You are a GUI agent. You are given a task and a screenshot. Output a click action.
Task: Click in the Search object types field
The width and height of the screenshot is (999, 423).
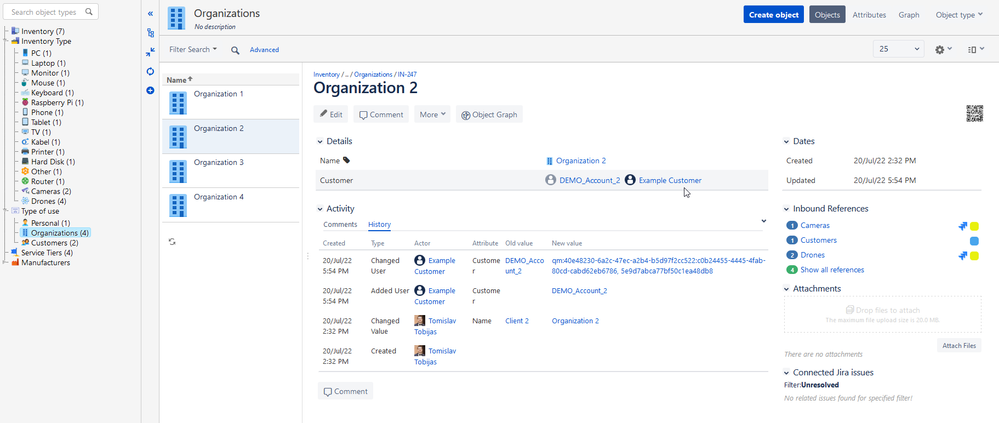pos(51,12)
